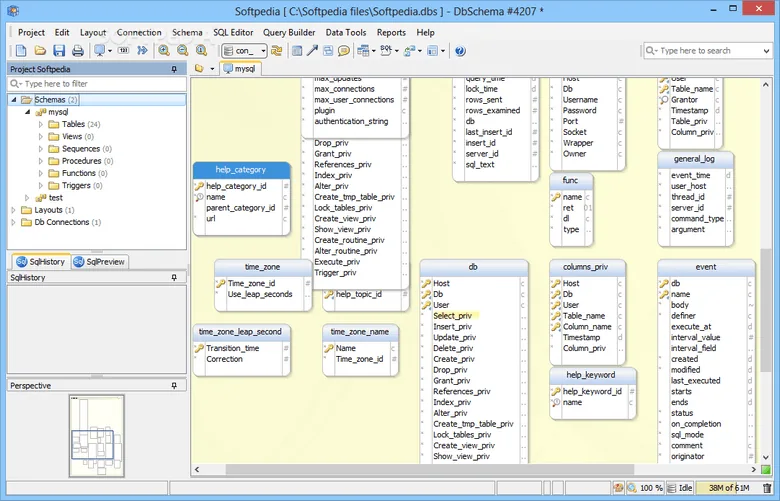Viewport: 780px width, 501px height.
Task: Select the mysql layout tab
Action: 240,69
